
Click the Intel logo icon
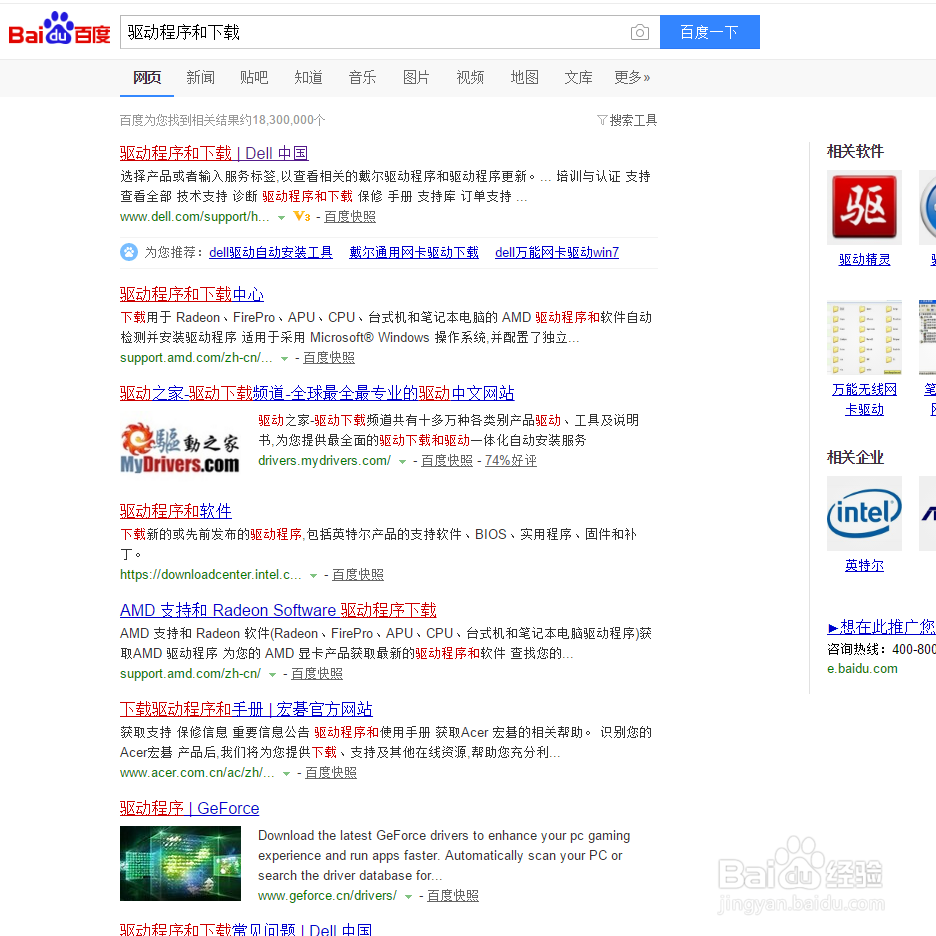pyautogui.click(x=864, y=513)
